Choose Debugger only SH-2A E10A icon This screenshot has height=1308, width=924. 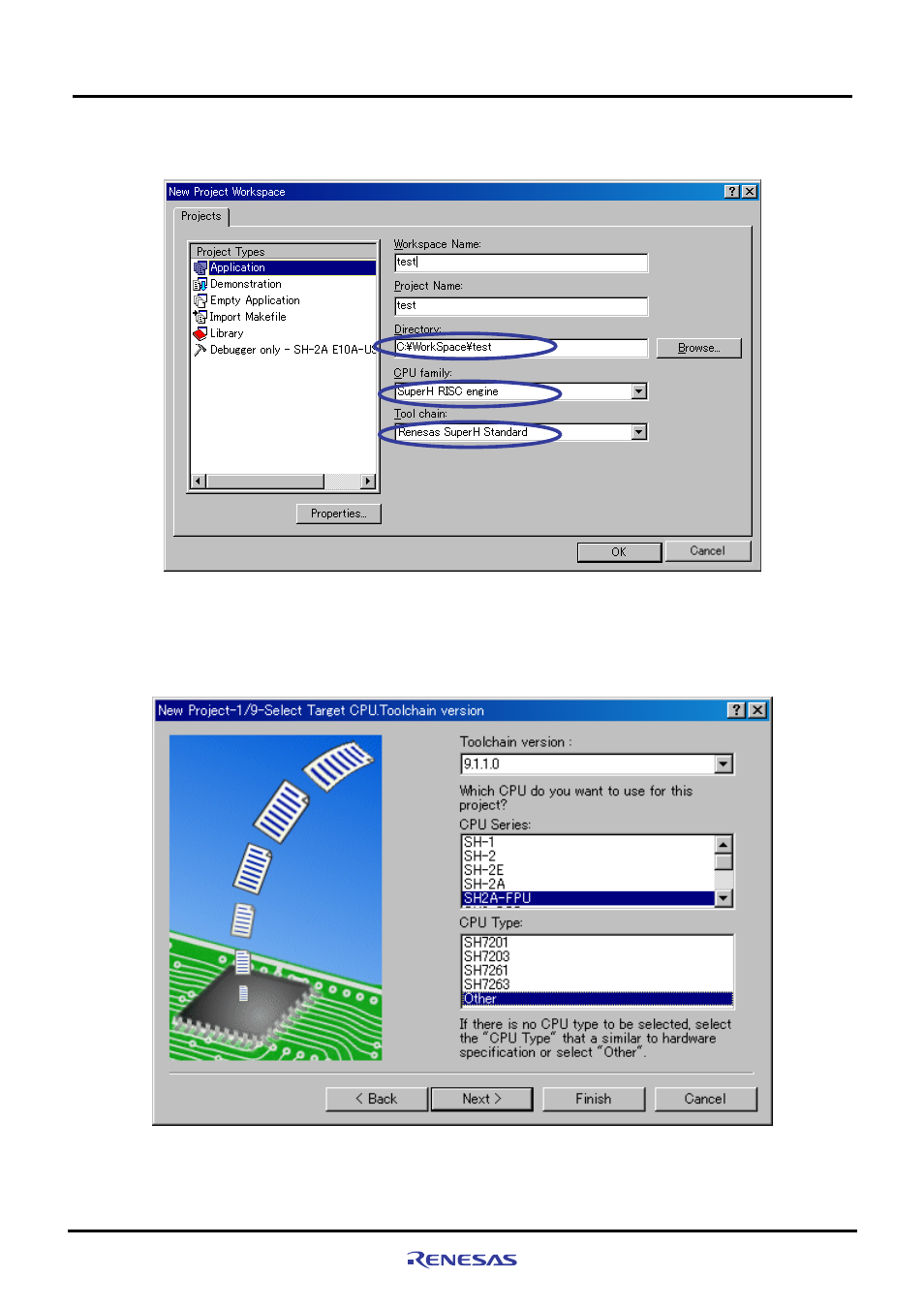click(200, 350)
